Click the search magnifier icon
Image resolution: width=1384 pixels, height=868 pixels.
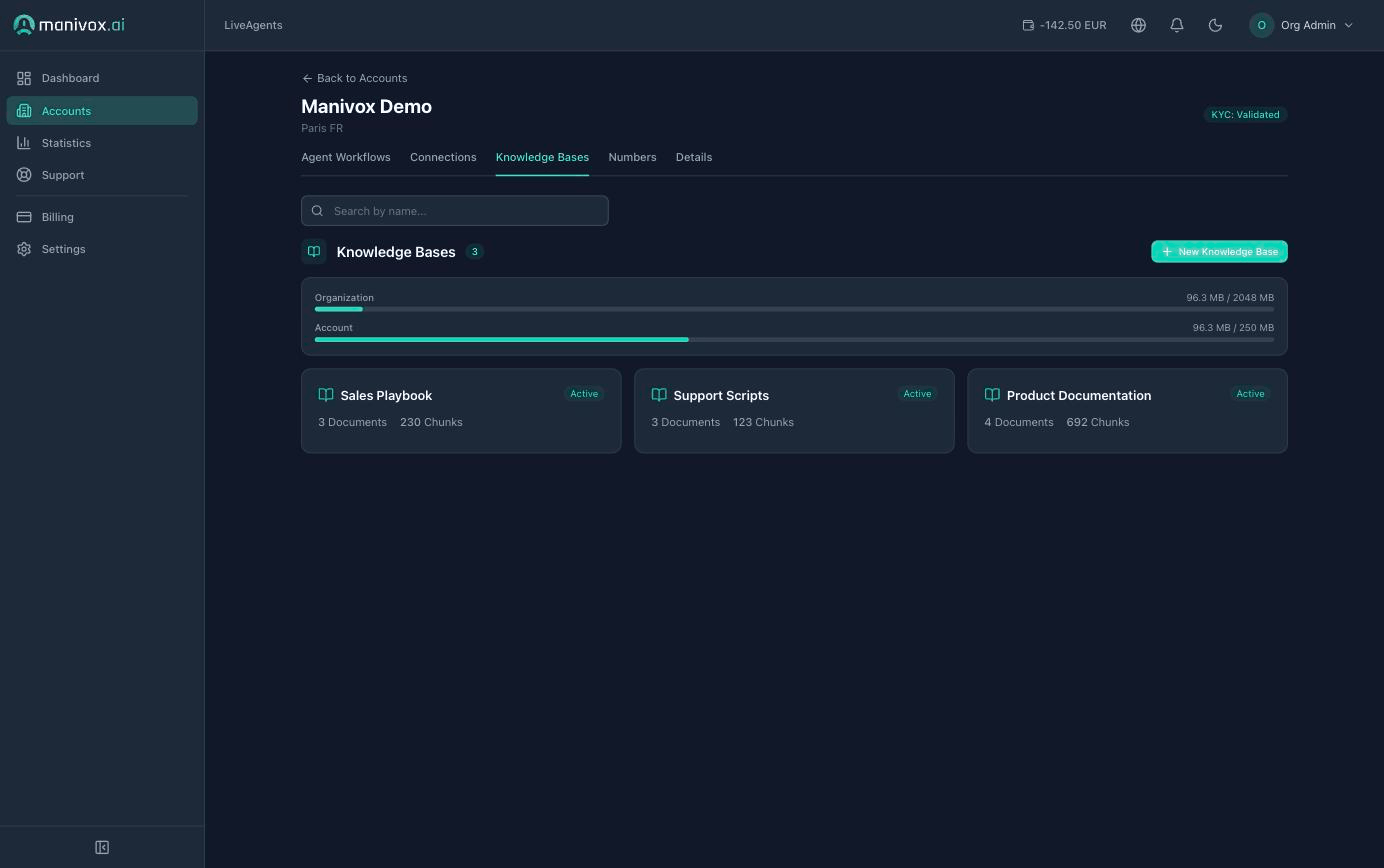point(318,211)
